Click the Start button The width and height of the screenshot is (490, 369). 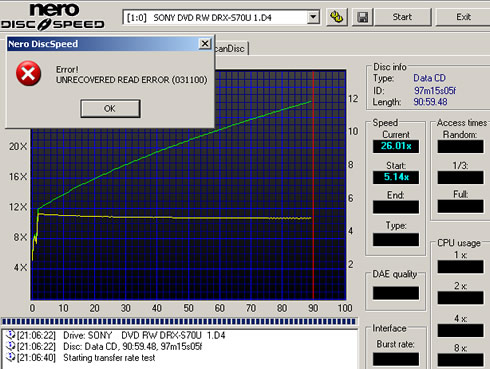[402, 17]
